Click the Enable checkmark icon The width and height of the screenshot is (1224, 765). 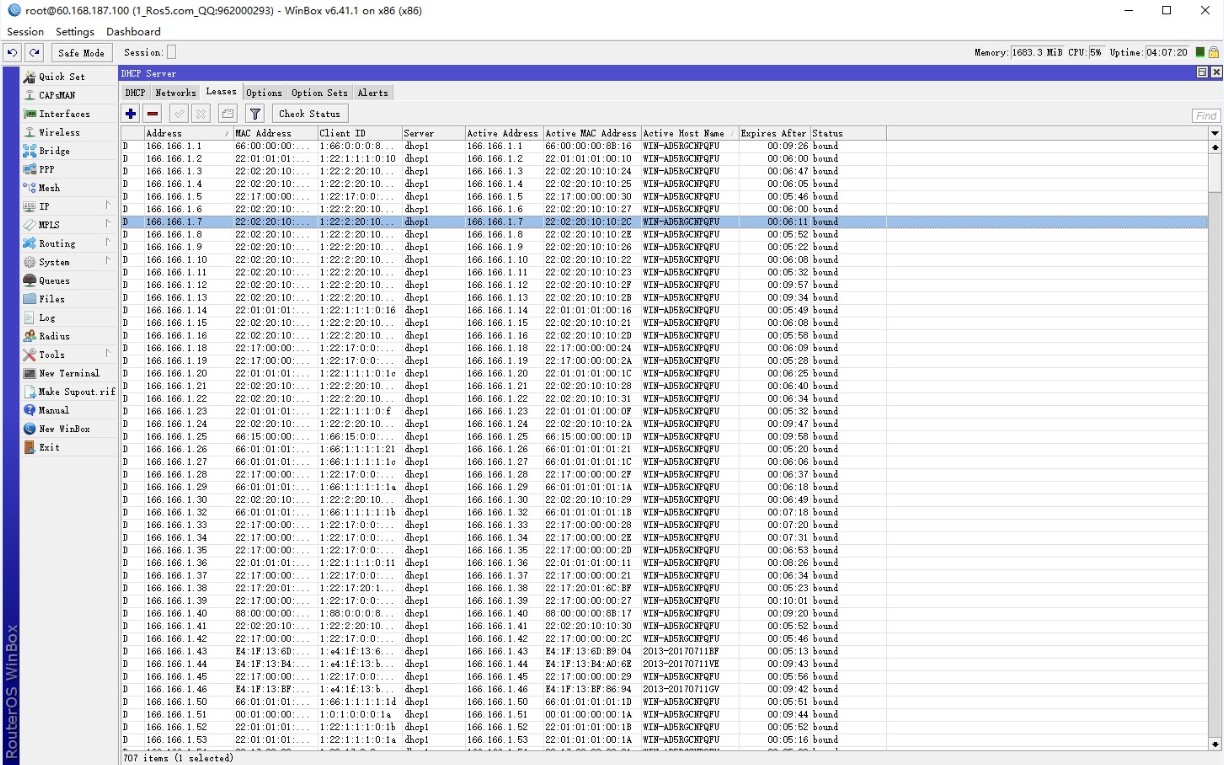click(x=179, y=114)
